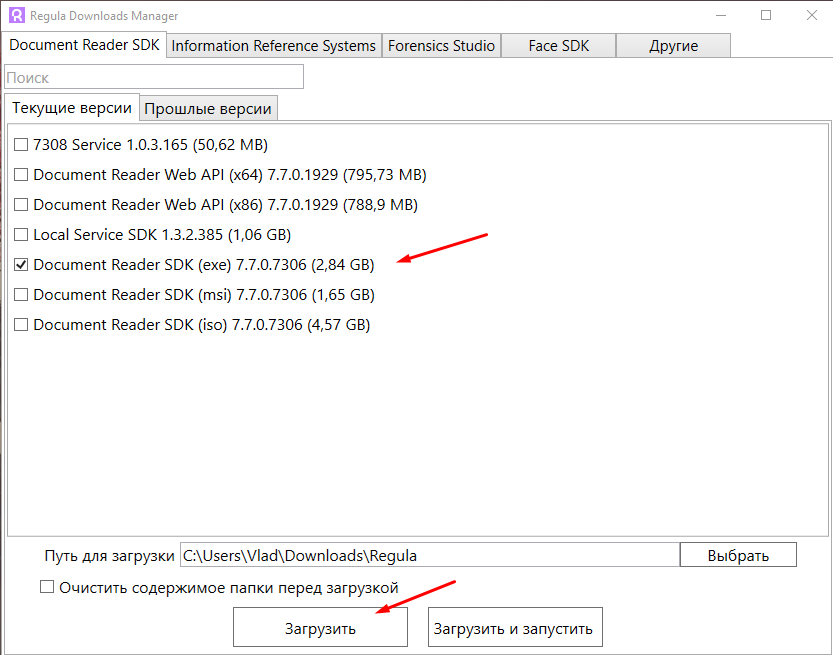Click the text '7308 Service 1.0.3.165 (50,62 MB)'
This screenshot has height=655, width=833.
[x=150, y=144]
